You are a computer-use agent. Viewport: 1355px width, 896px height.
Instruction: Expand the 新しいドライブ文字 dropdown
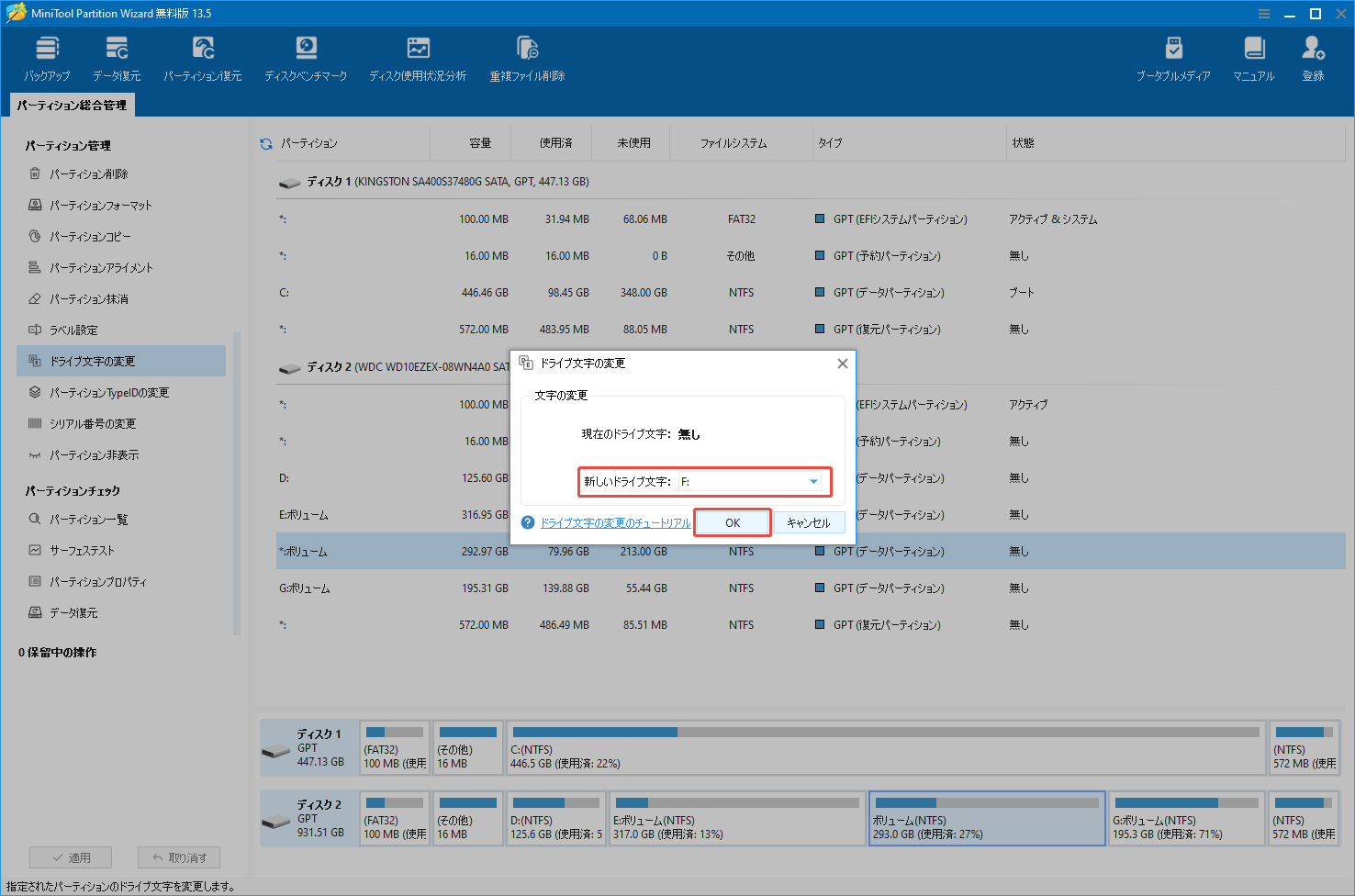(813, 482)
